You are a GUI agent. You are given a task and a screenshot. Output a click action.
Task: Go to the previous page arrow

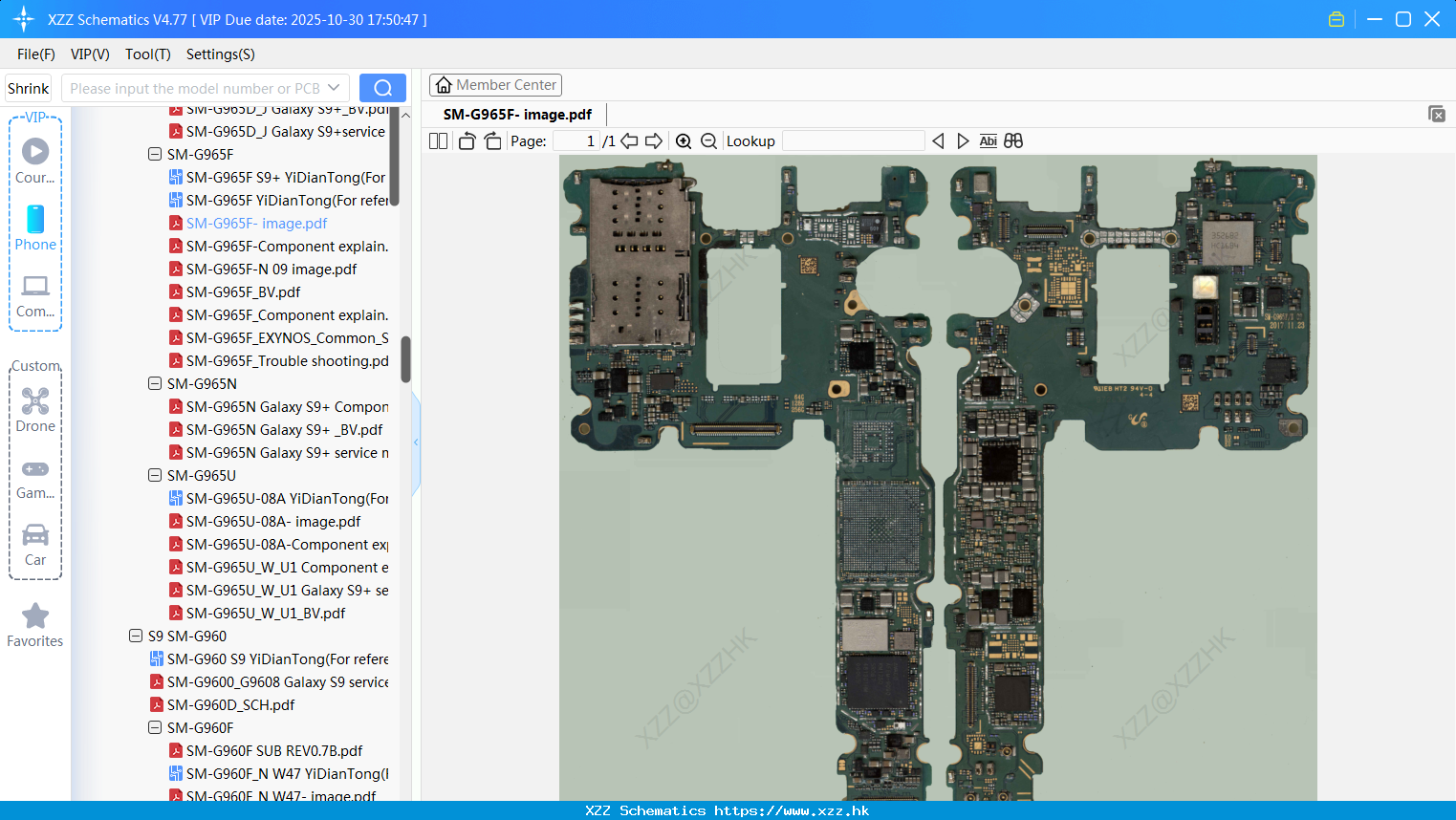pos(629,141)
